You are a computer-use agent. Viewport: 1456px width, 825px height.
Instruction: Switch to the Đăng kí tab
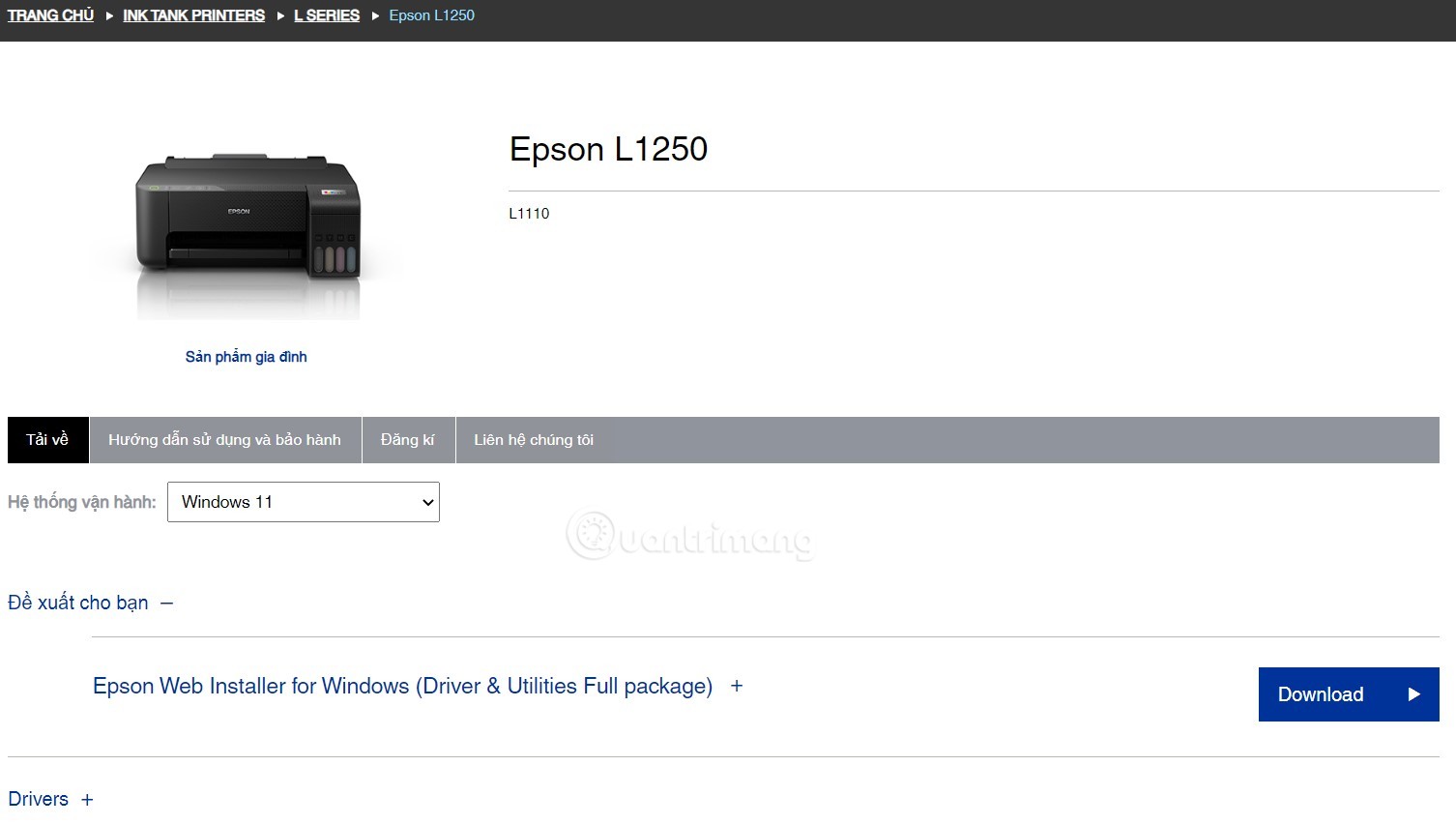(x=408, y=440)
